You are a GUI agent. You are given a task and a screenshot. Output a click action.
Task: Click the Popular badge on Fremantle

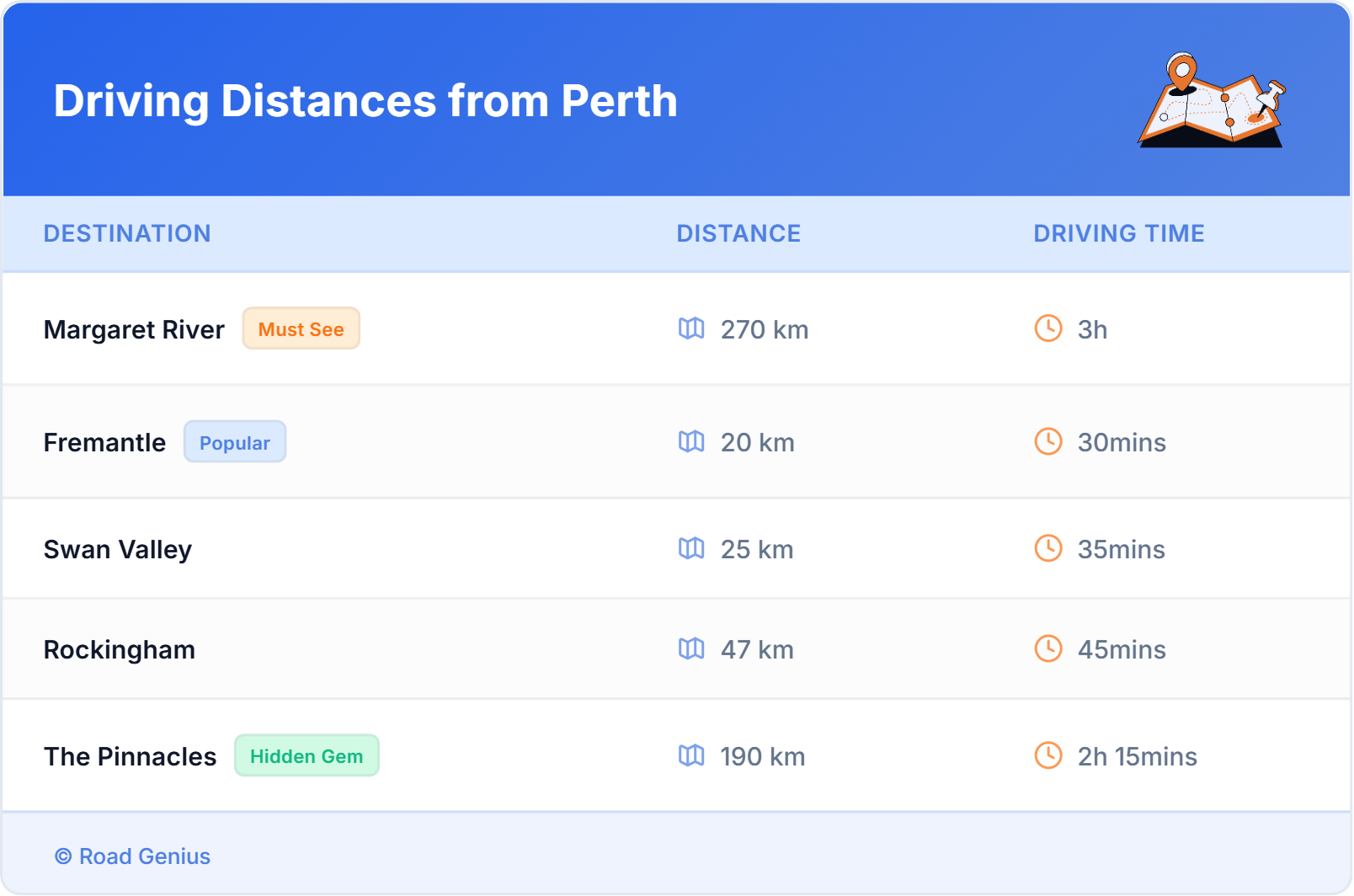tap(234, 442)
